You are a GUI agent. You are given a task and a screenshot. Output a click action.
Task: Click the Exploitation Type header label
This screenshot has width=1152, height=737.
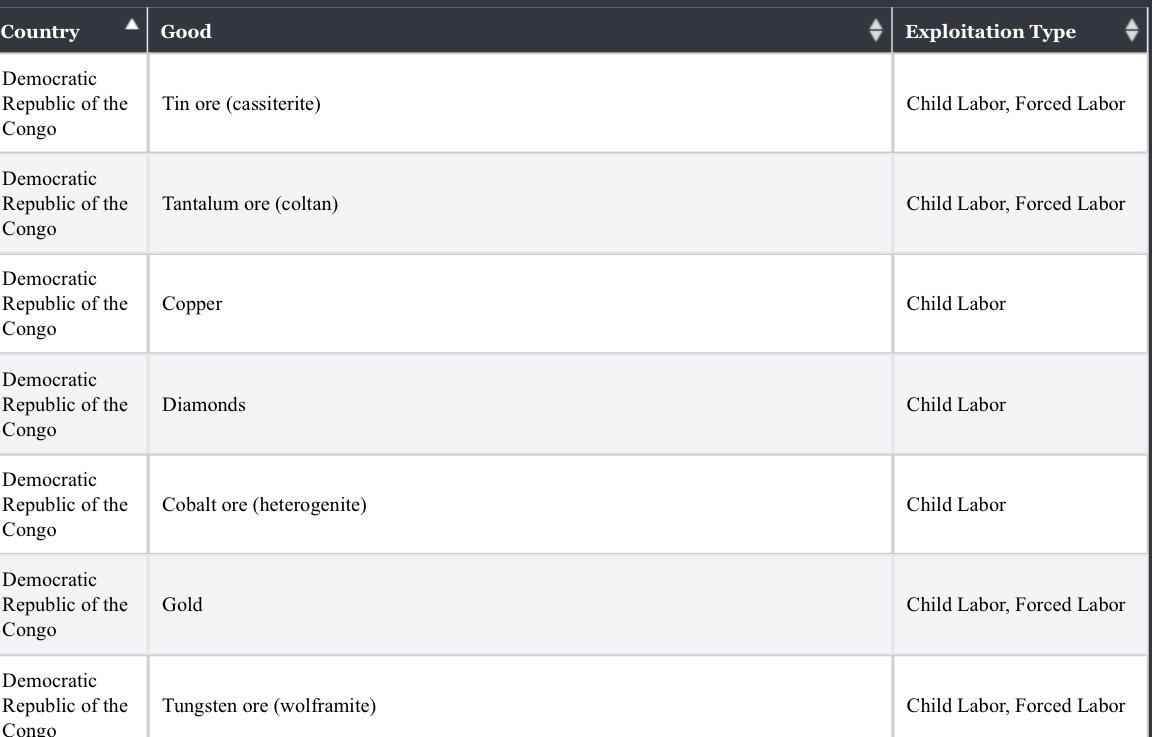(990, 31)
